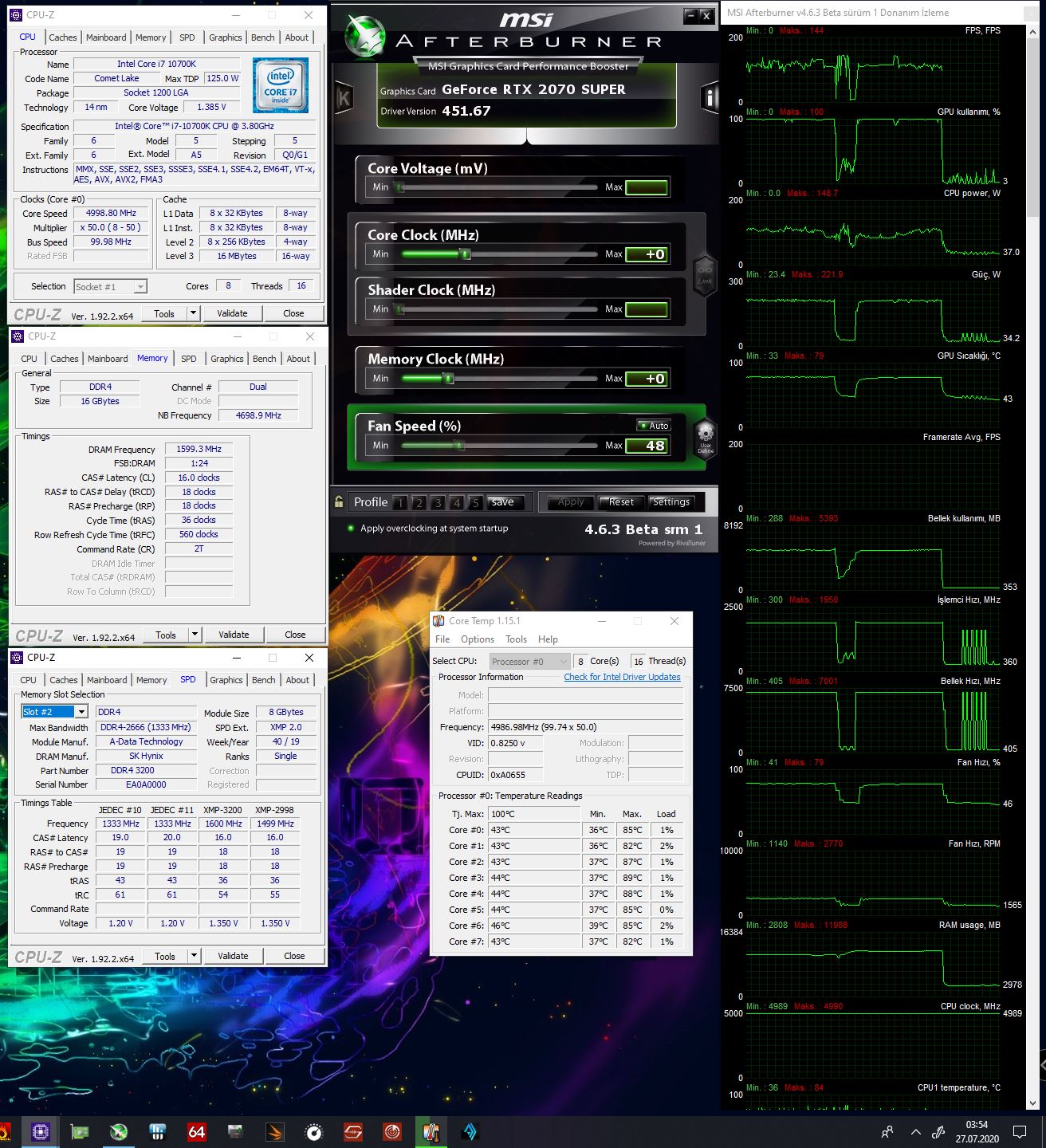Viewport: 1046px width, 1148px height.
Task: Click the Memory Clock slider handle
Action: (449, 379)
